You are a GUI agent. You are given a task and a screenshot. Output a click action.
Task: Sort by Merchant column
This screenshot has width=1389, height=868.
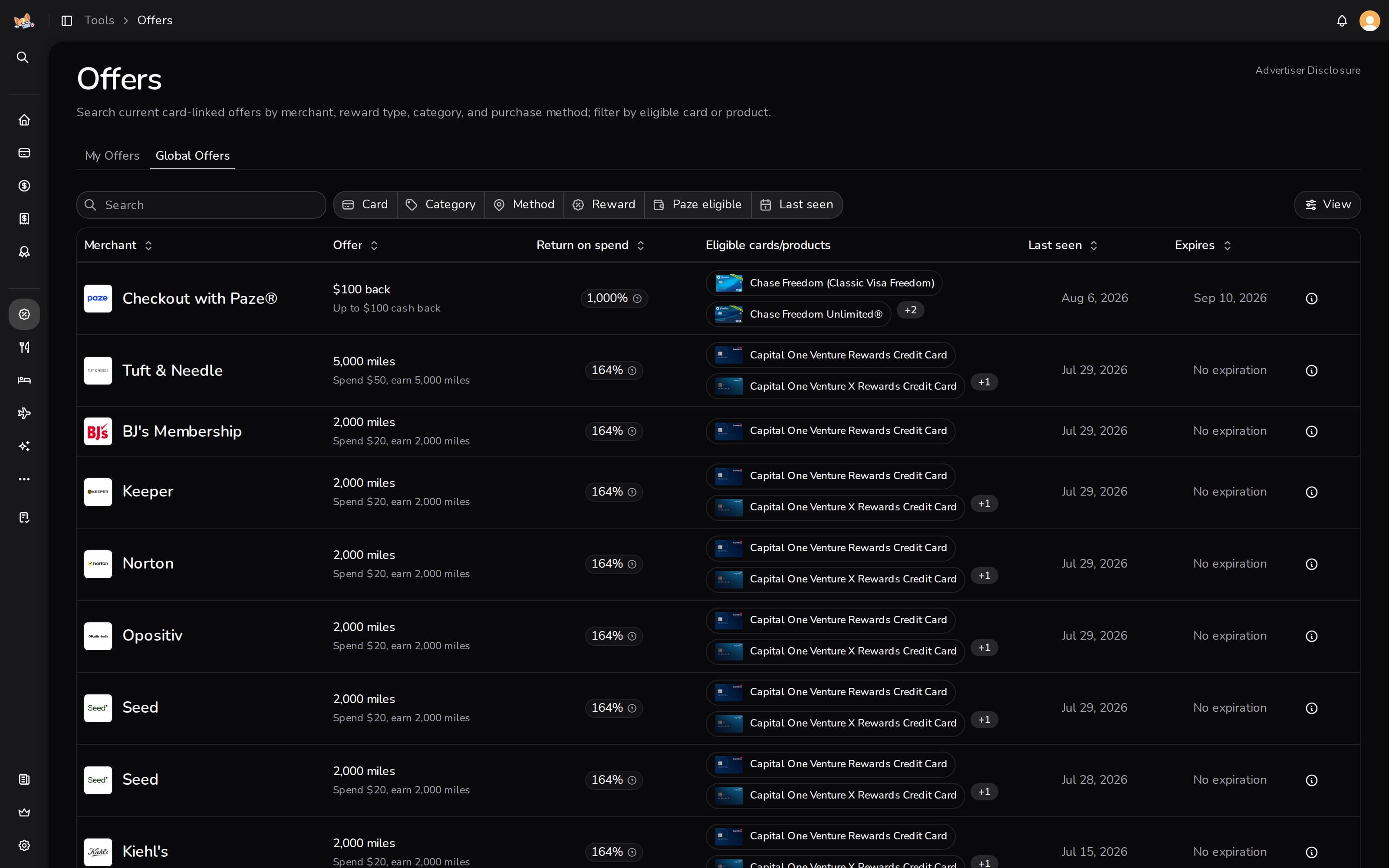pyautogui.click(x=118, y=246)
